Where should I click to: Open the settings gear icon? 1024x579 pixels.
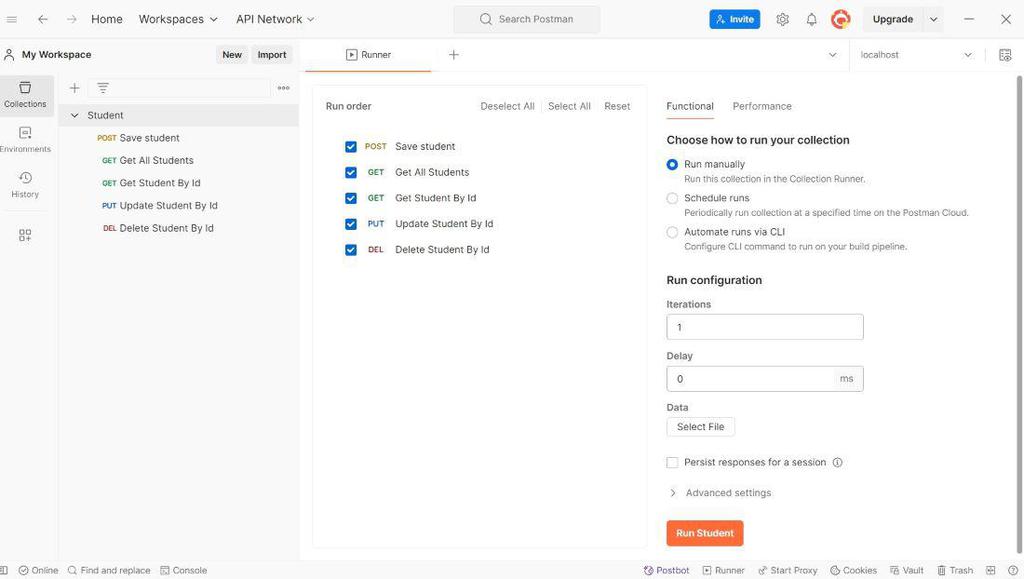tap(782, 19)
